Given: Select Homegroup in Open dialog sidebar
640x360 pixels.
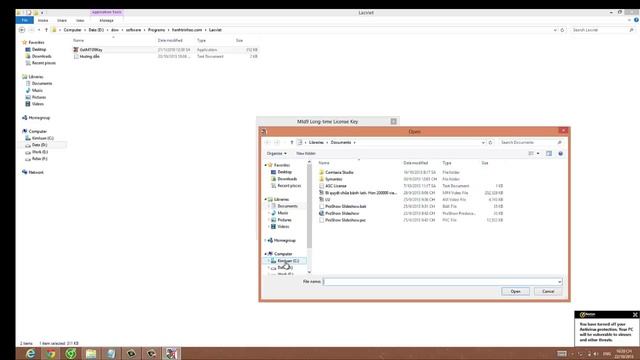Looking at the screenshot, I should coord(284,240).
